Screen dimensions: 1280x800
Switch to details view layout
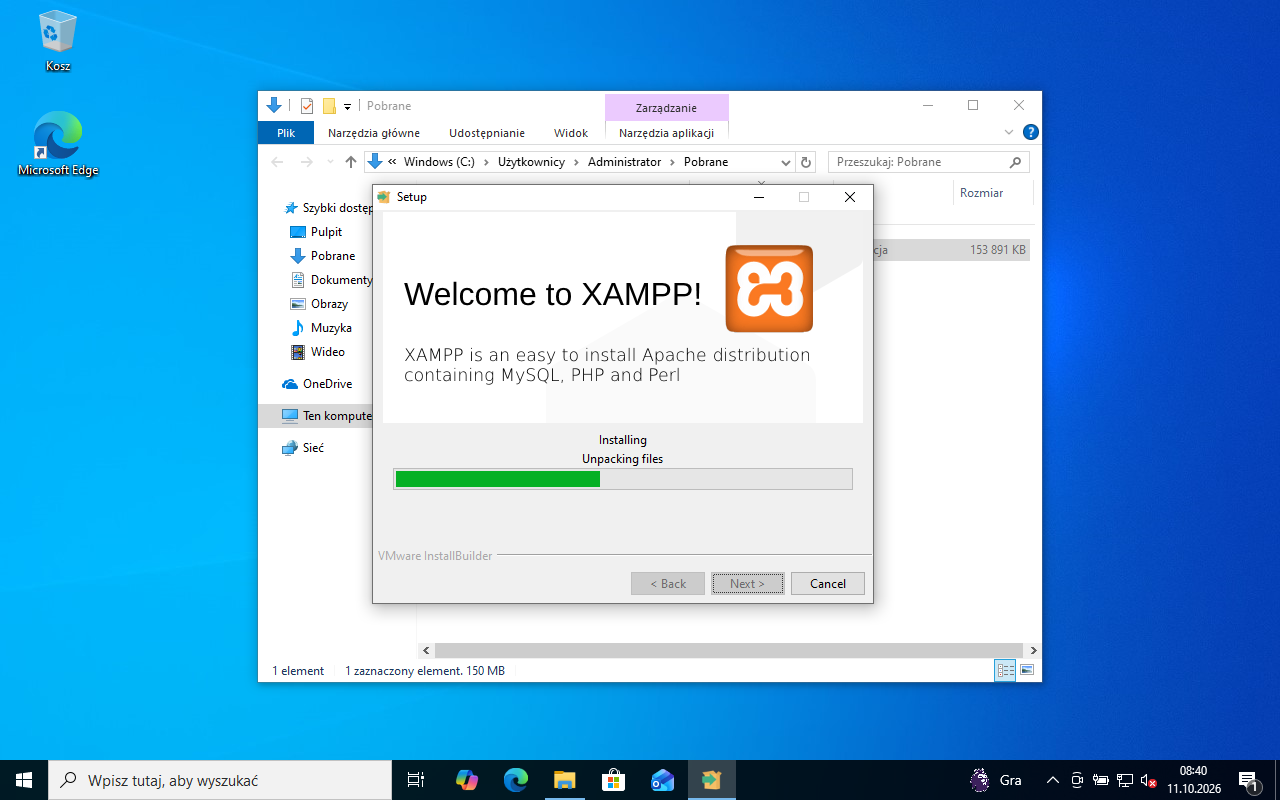[x=1005, y=670]
